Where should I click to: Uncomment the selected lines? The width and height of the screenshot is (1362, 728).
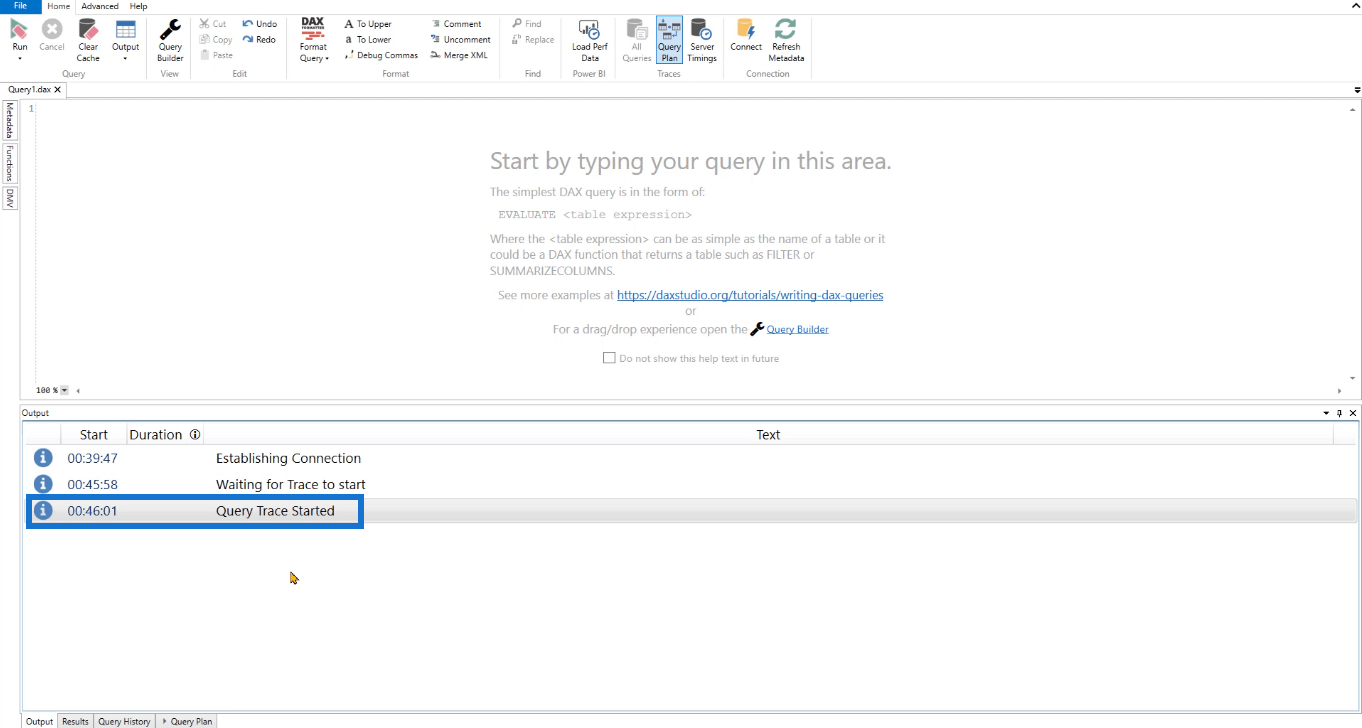point(460,40)
